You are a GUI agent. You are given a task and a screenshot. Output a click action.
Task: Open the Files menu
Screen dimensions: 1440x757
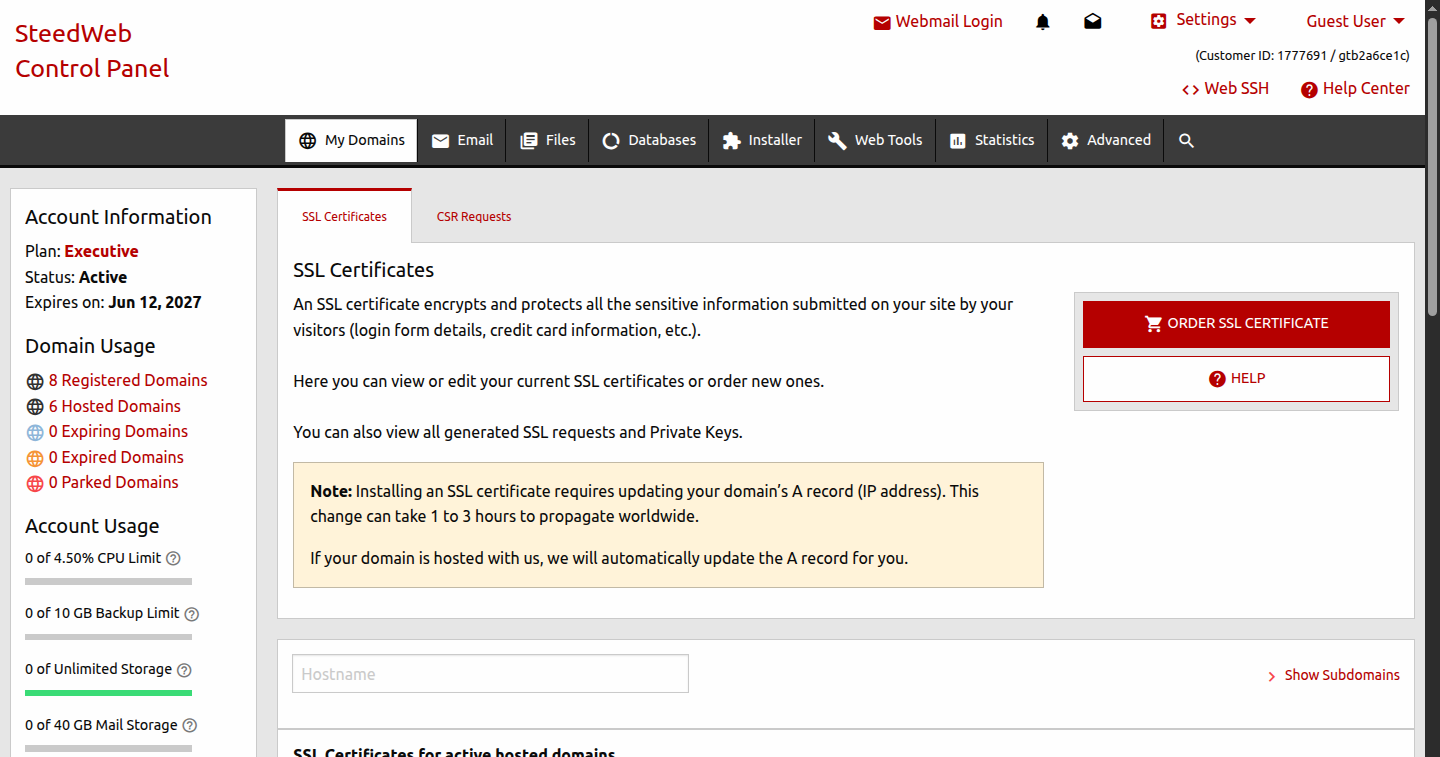coord(547,140)
